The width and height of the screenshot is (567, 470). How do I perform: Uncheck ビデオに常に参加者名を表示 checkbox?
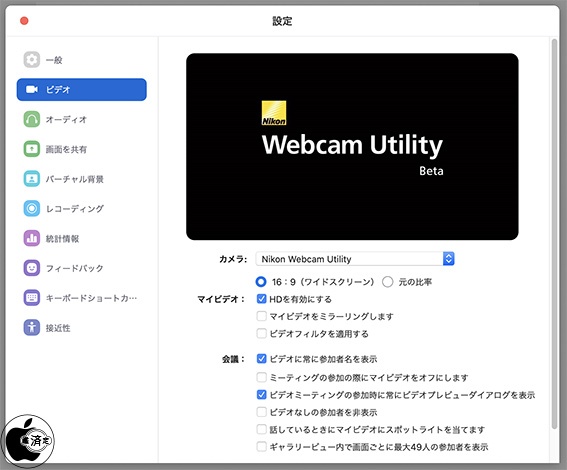tap(261, 359)
